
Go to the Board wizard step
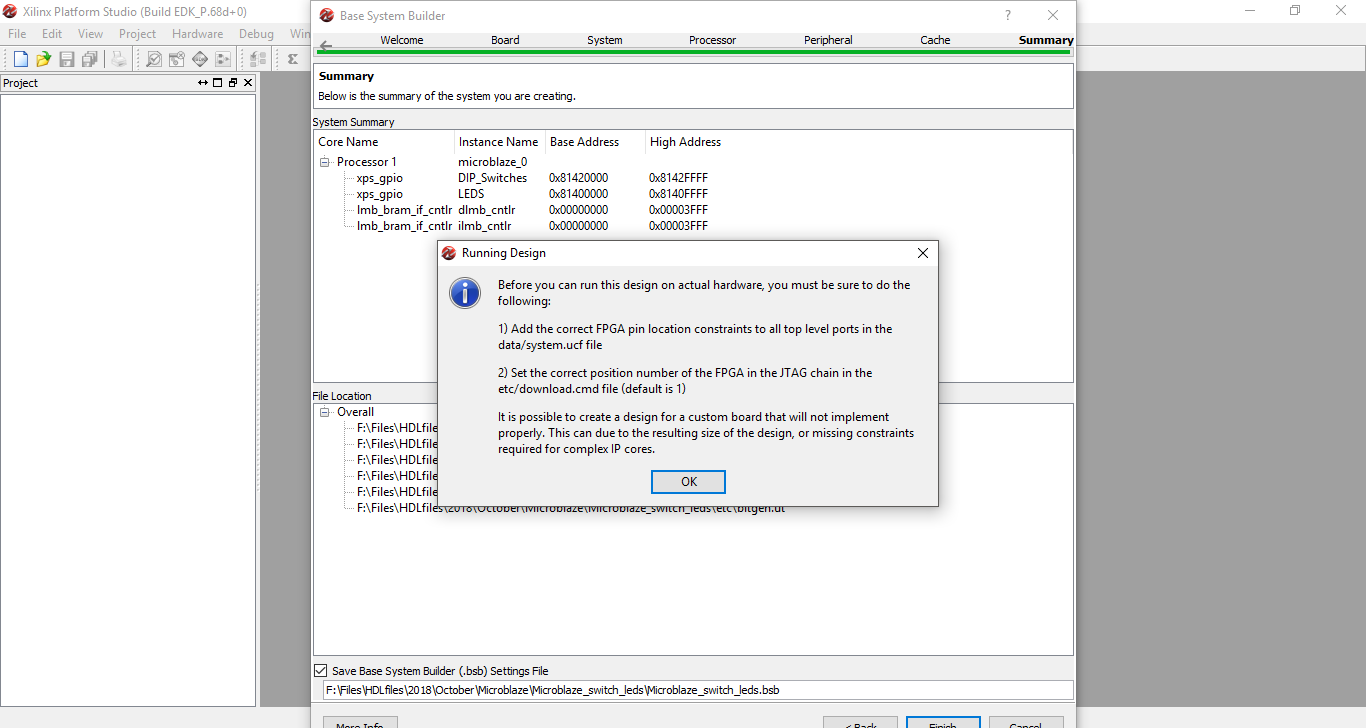tap(505, 40)
